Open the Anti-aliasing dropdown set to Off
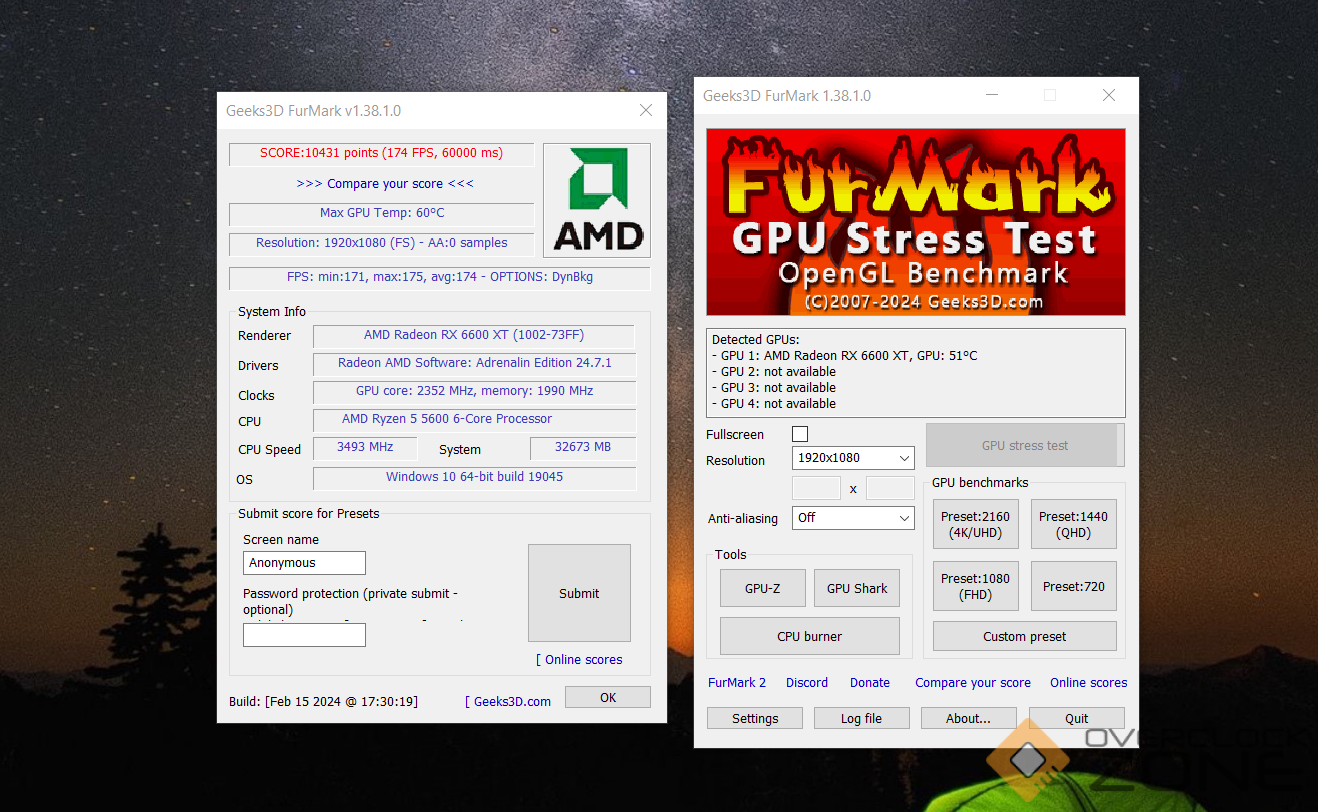1318x812 pixels. click(x=853, y=518)
